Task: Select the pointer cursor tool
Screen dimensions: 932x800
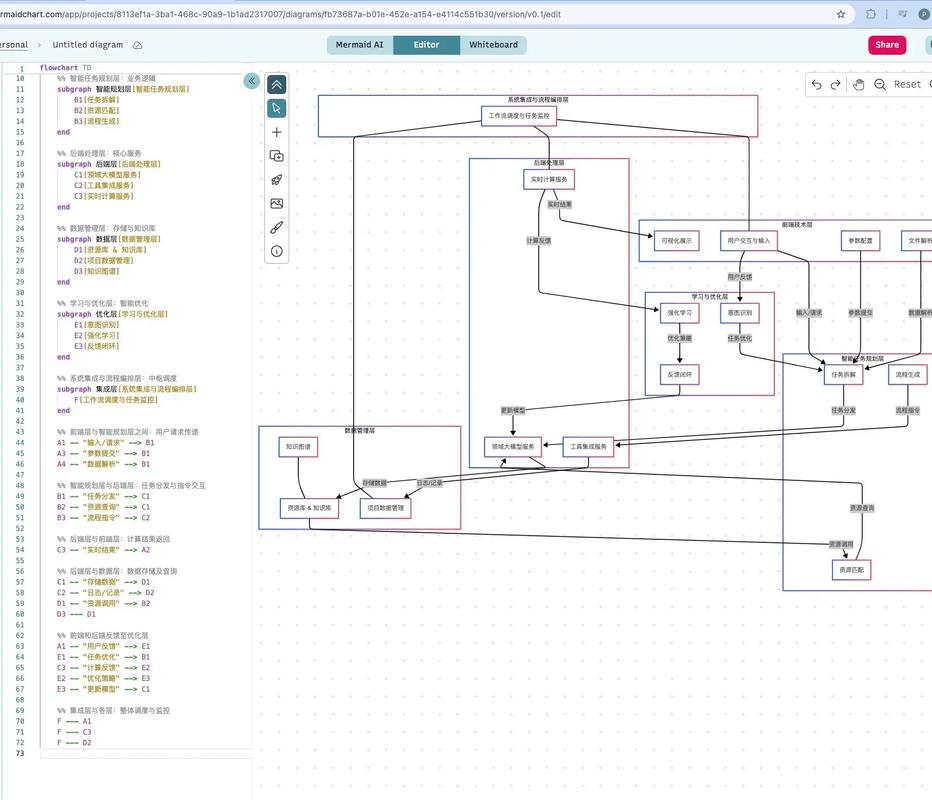Action: coord(277,108)
